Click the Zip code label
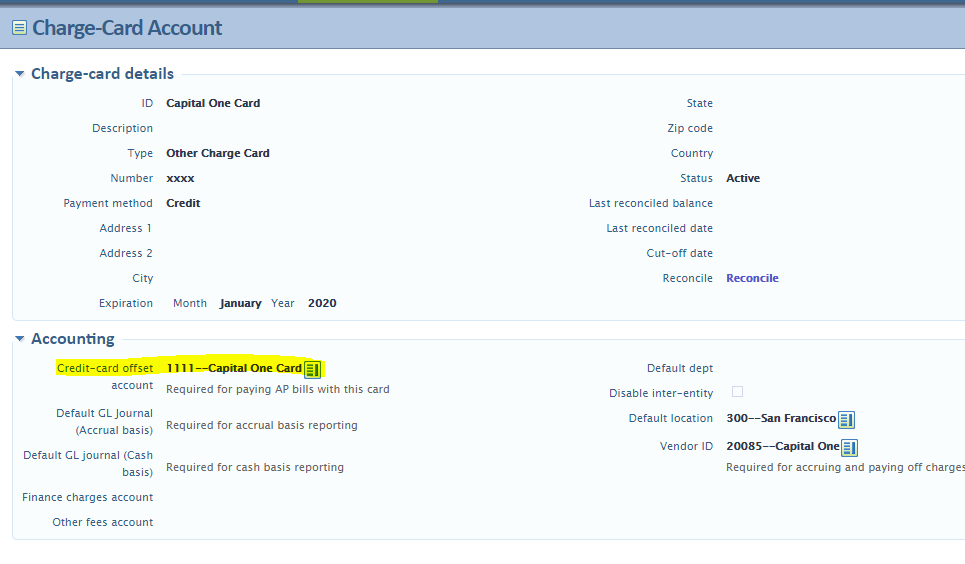The height and width of the screenshot is (564, 965). [x=690, y=129]
